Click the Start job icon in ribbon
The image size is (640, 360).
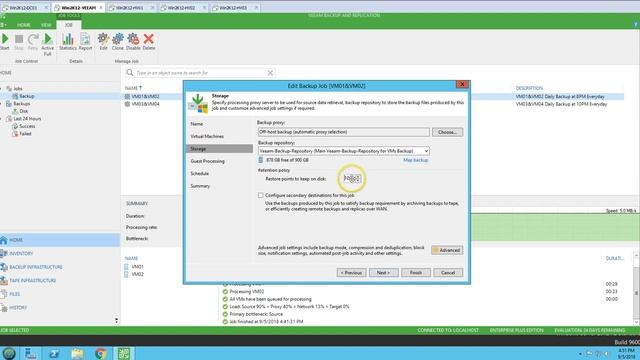(x=5, y=40)
